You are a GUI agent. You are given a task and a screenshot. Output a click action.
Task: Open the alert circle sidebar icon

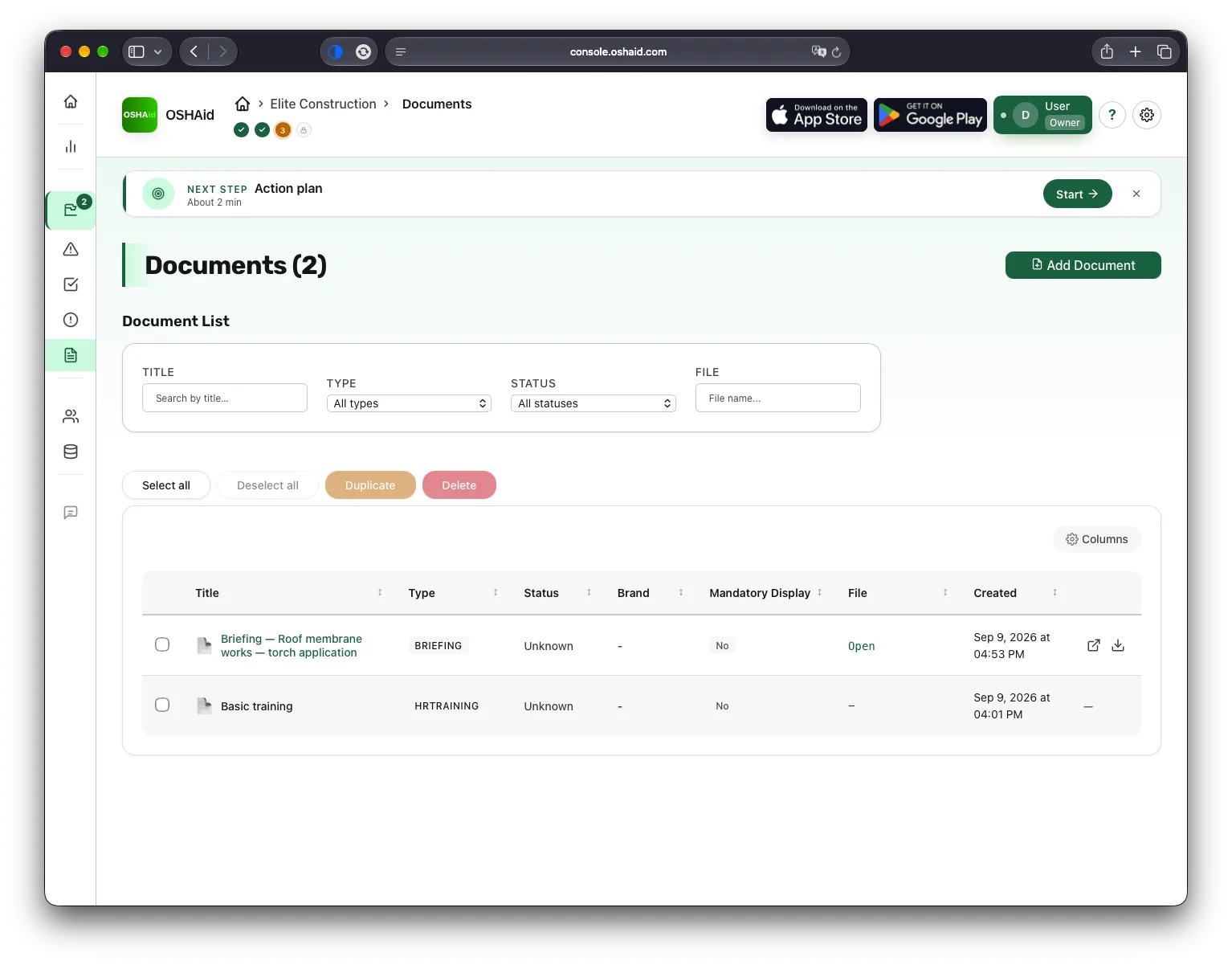[71, 320]
